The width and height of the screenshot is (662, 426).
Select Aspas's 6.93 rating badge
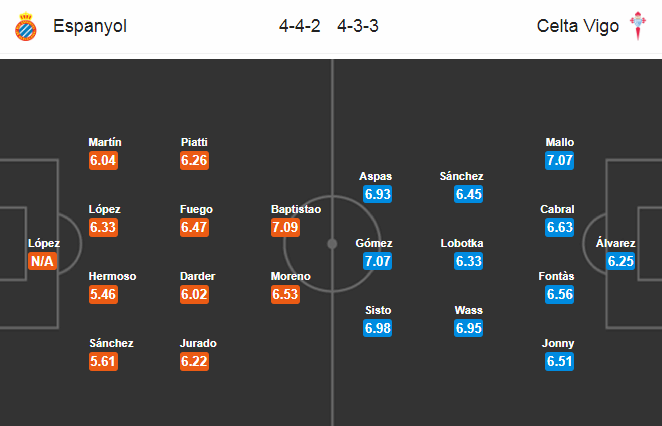coord(377,194)
